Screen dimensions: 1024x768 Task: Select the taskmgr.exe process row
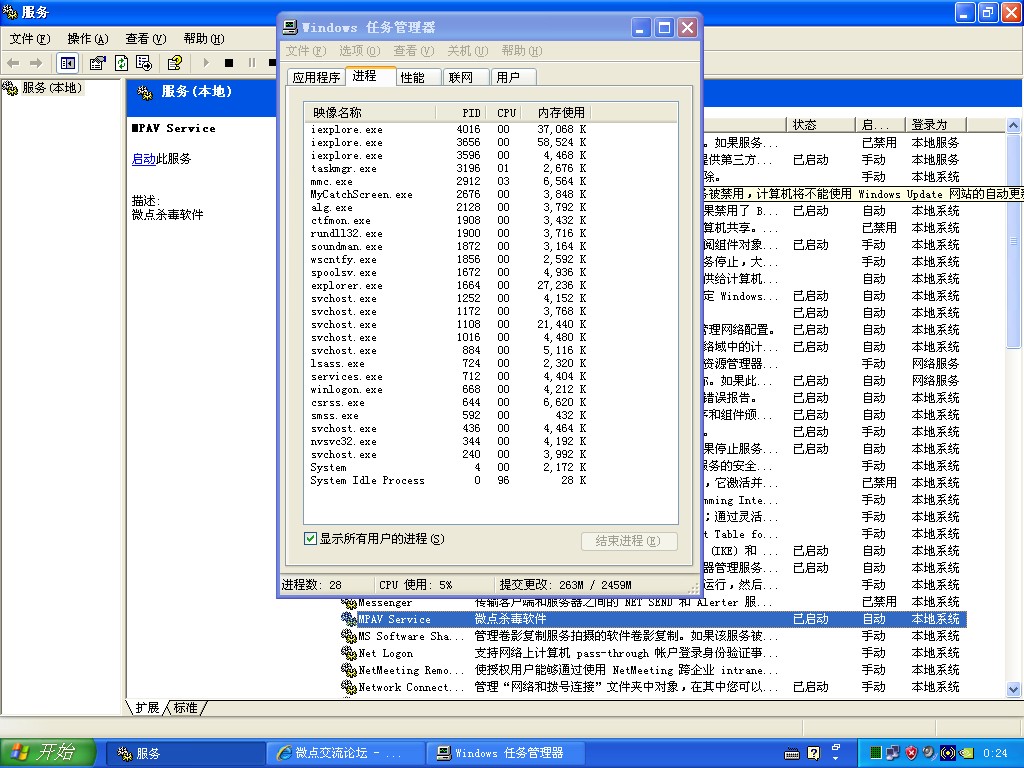point(448,168)
